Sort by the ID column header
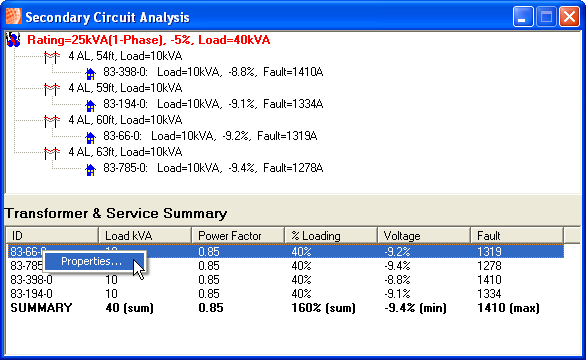This screenshot has height=360, width=586. coord(52,236)
